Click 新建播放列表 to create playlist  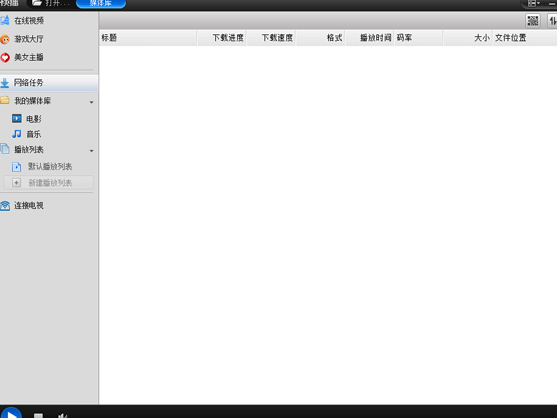(x=49, y=183)
